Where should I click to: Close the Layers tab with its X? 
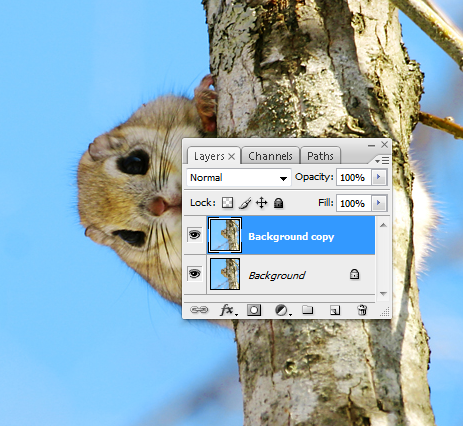[232, 156]
